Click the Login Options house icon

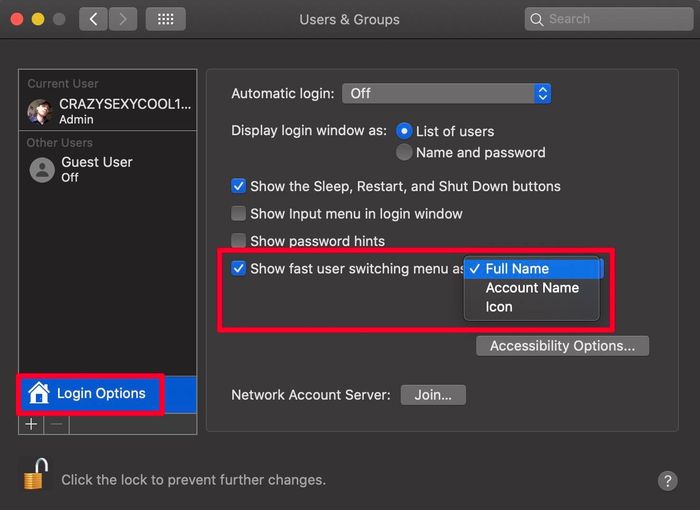point(39,393)
